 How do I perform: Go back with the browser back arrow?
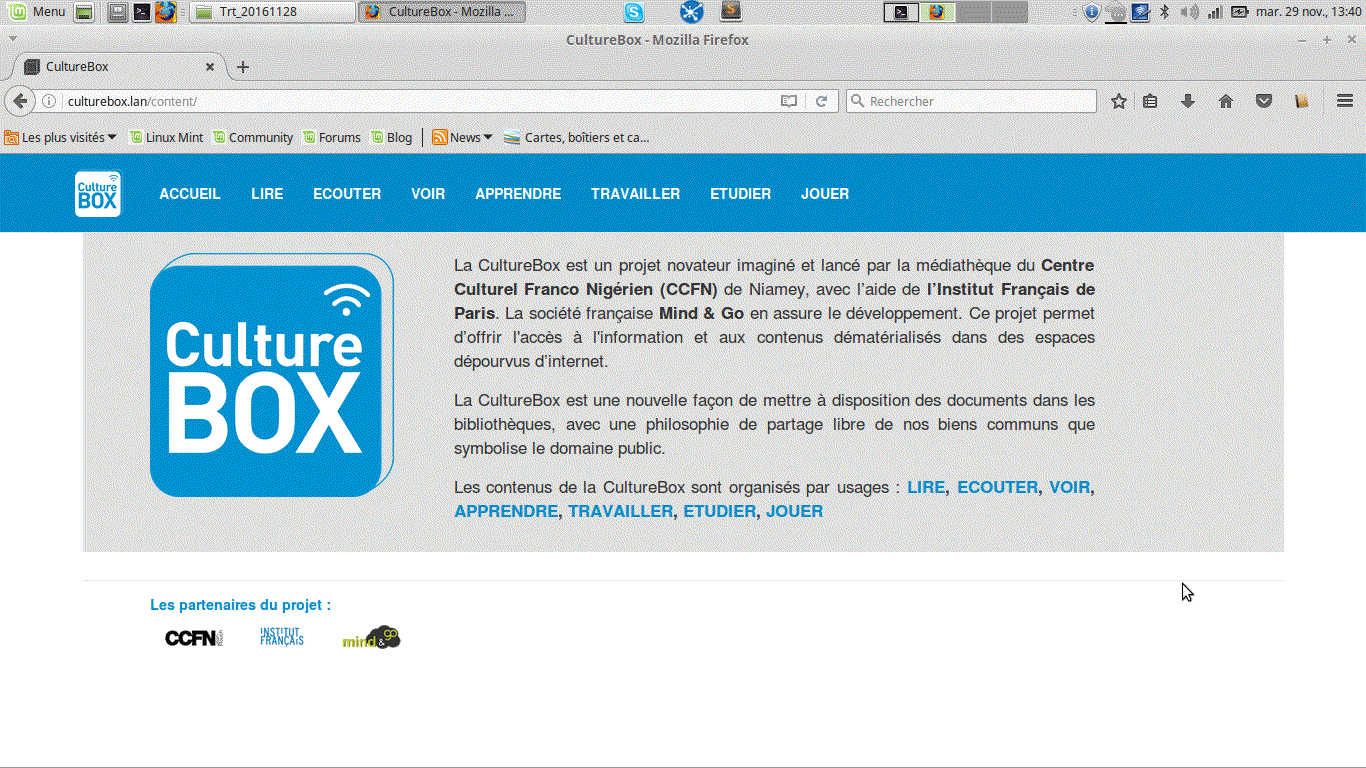point(20,101)
